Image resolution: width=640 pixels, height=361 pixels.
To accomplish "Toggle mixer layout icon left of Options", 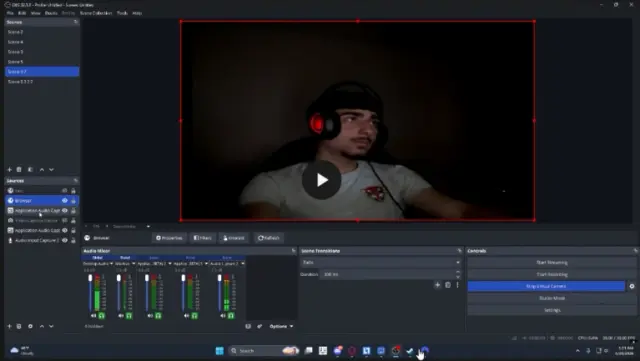I will (248, 326).
